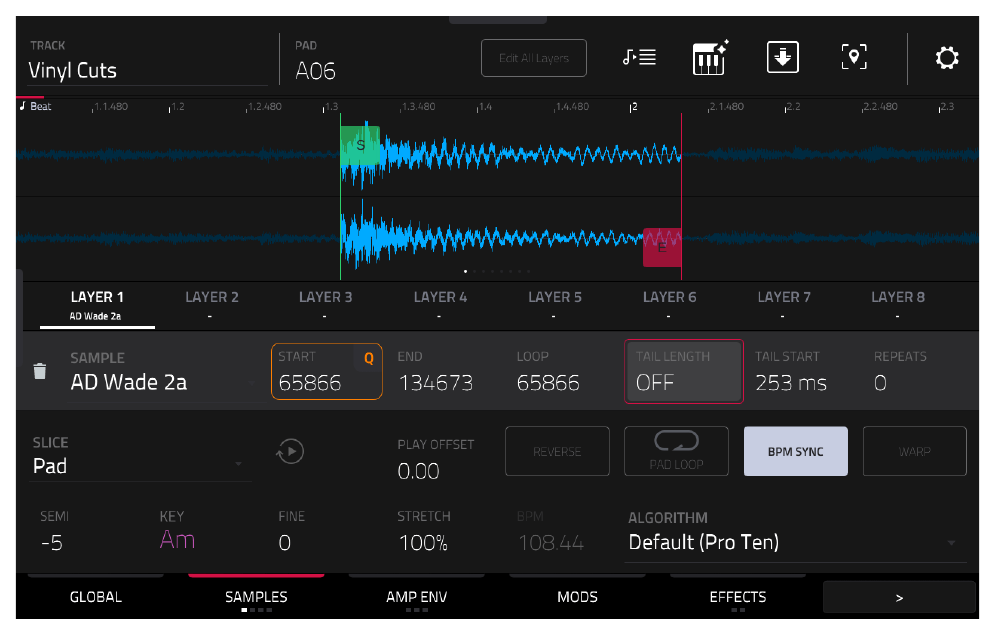Click the Tail Start 253 ms value
The width and height of the screenshot is (996, 636).
point(791,382)
